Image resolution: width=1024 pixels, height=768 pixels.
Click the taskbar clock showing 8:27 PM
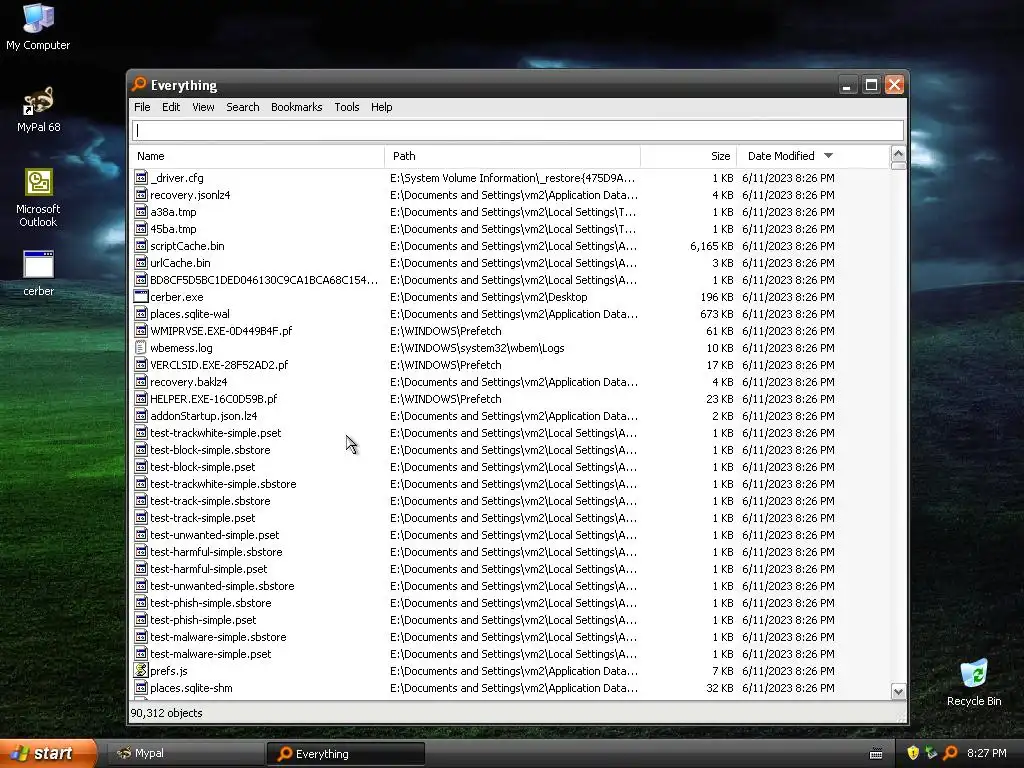pos(986,753)
